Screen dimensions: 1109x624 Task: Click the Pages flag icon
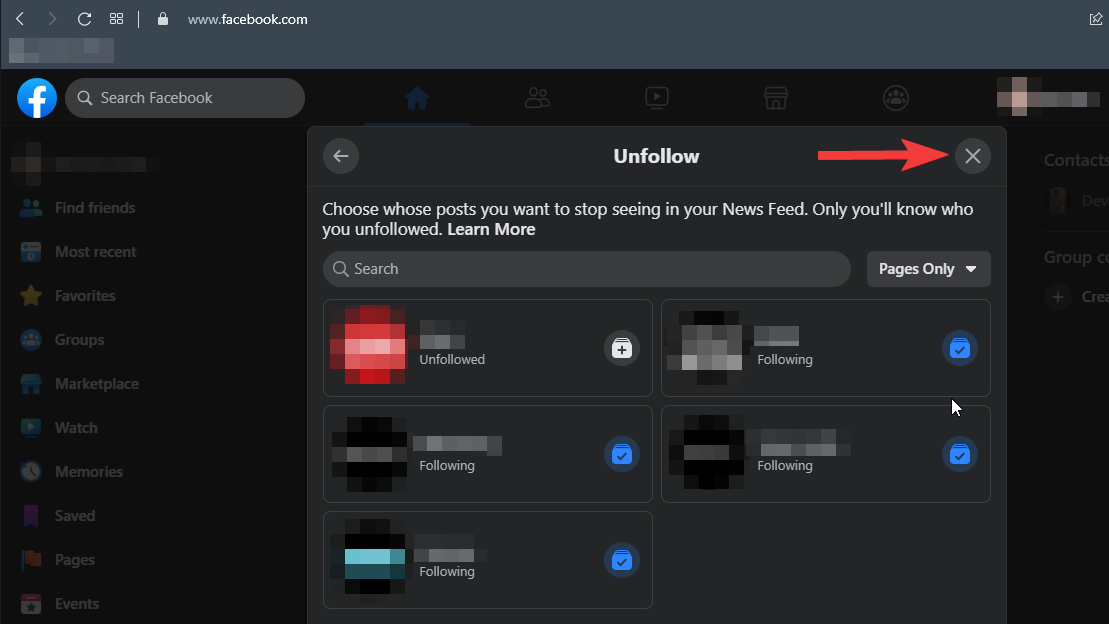pos(31,560)
